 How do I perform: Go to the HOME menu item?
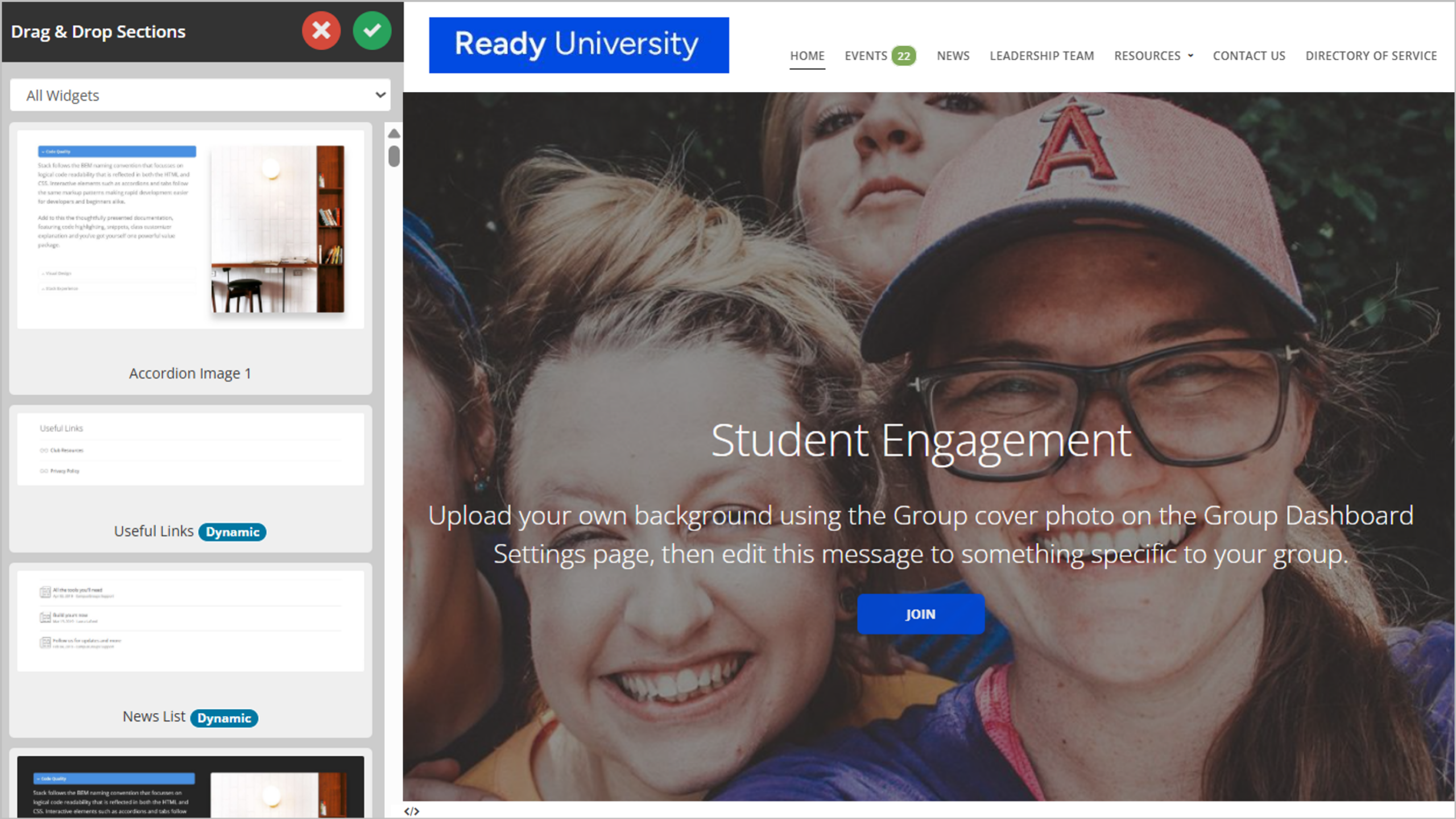click(x=807, y=56)
